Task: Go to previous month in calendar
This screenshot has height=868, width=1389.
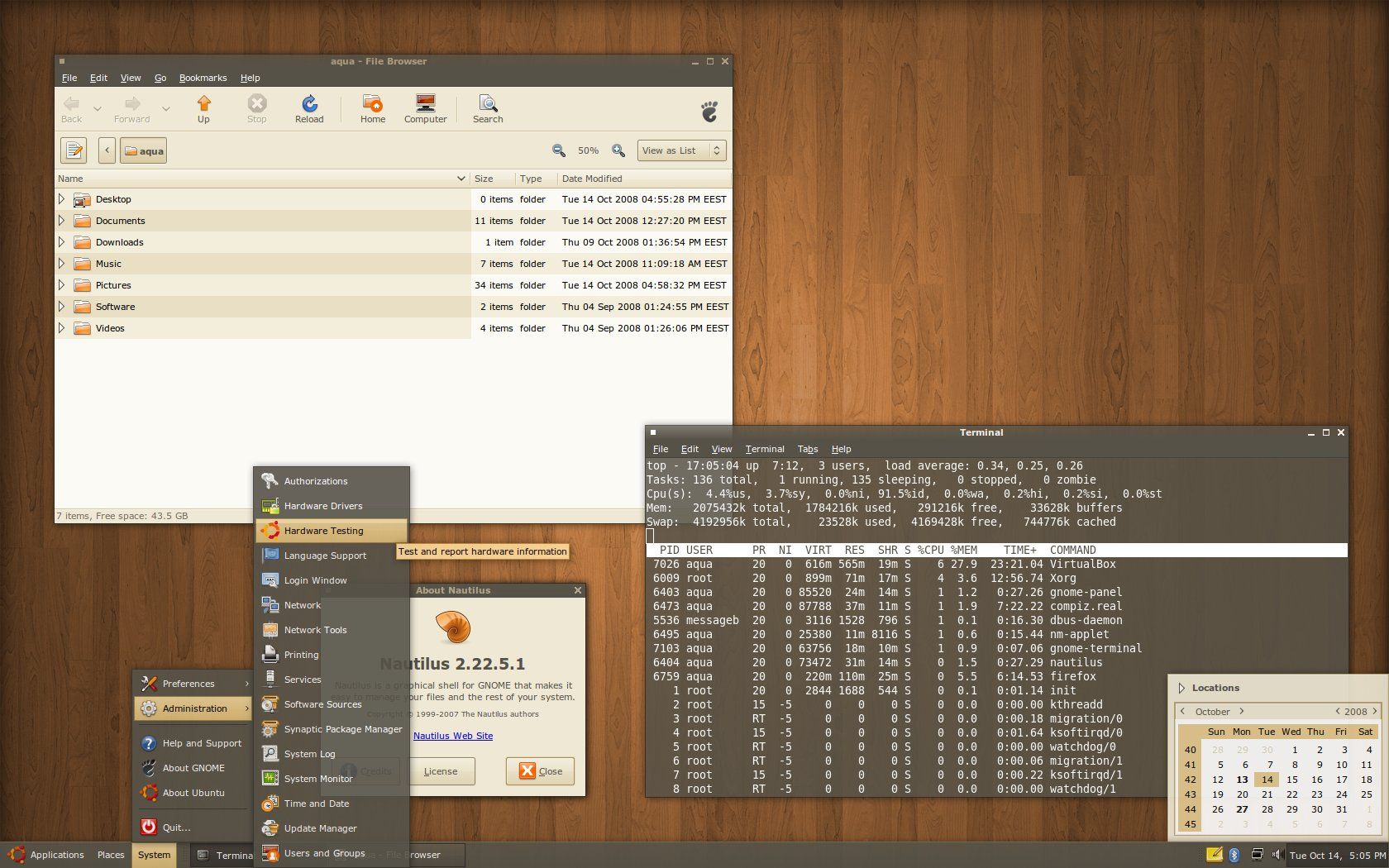Action: [1183, 712]
